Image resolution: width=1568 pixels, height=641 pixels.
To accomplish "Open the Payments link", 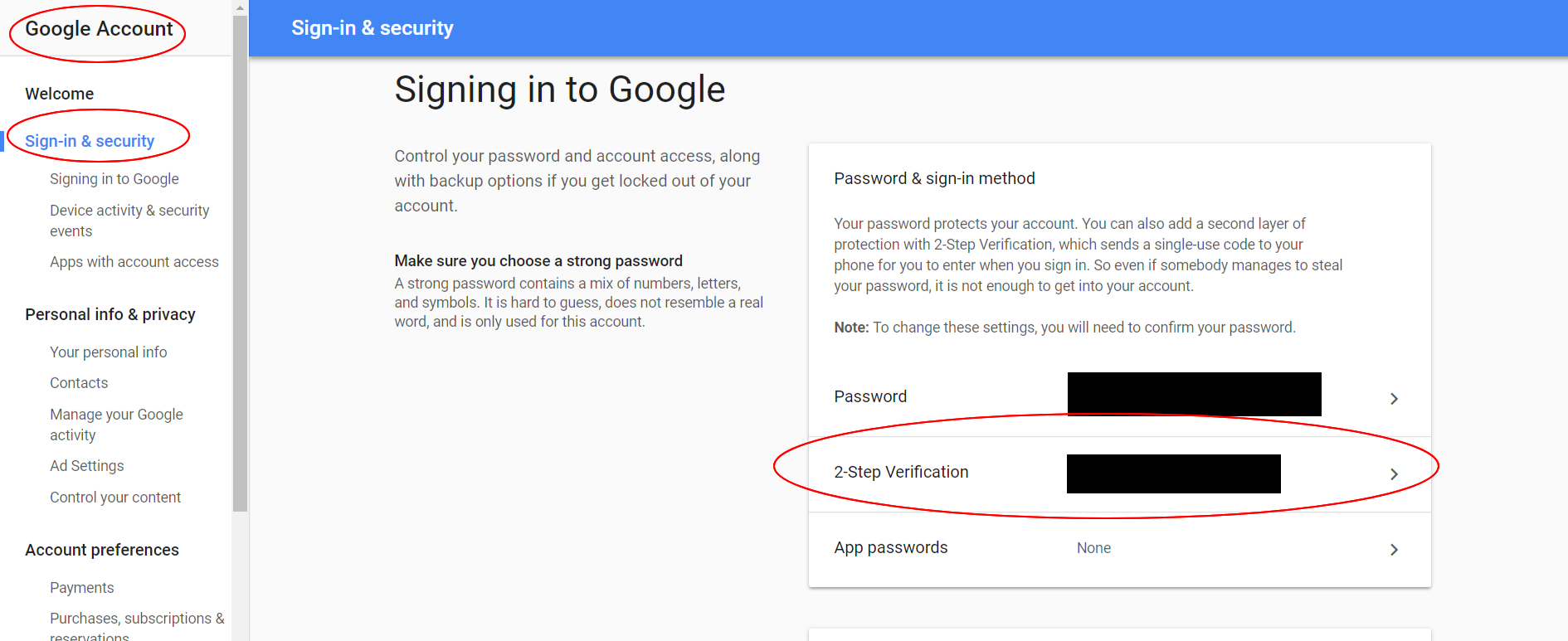I will [81, 588].
